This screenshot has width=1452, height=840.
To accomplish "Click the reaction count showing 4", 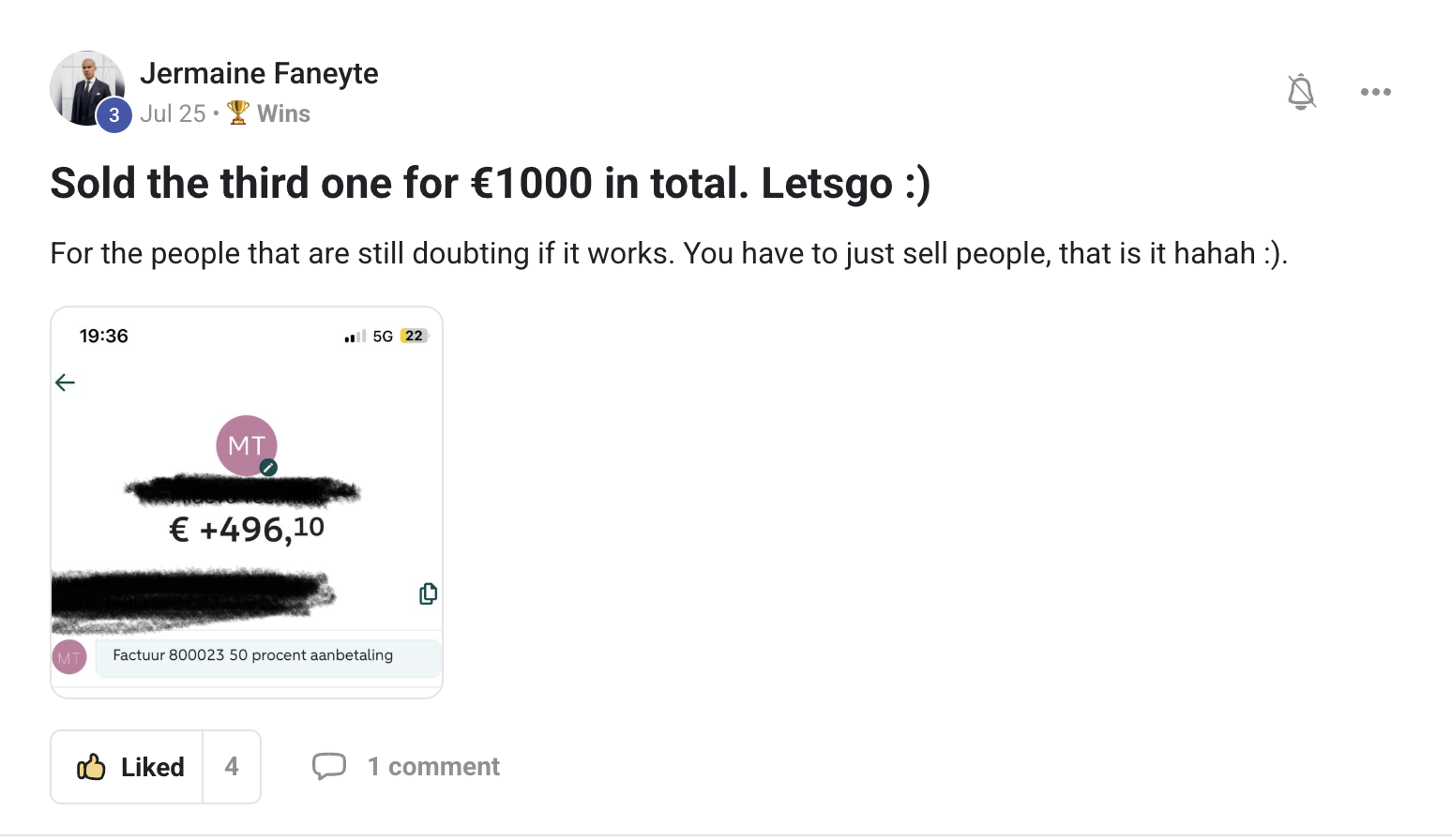I will 231,766.
